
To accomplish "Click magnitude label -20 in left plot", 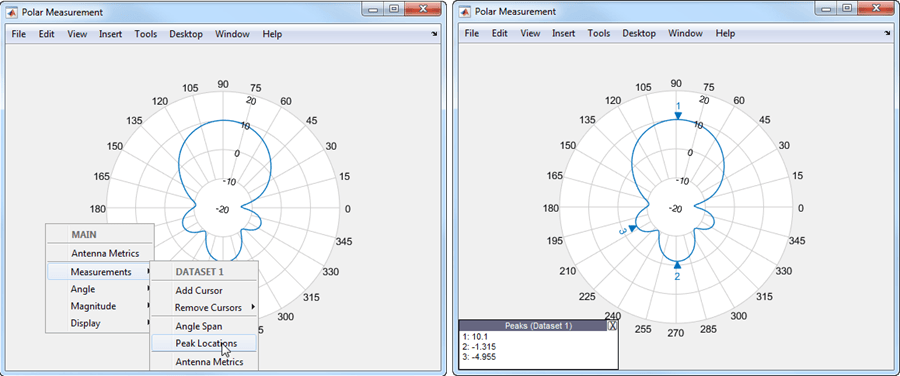I will coord(222,210).
